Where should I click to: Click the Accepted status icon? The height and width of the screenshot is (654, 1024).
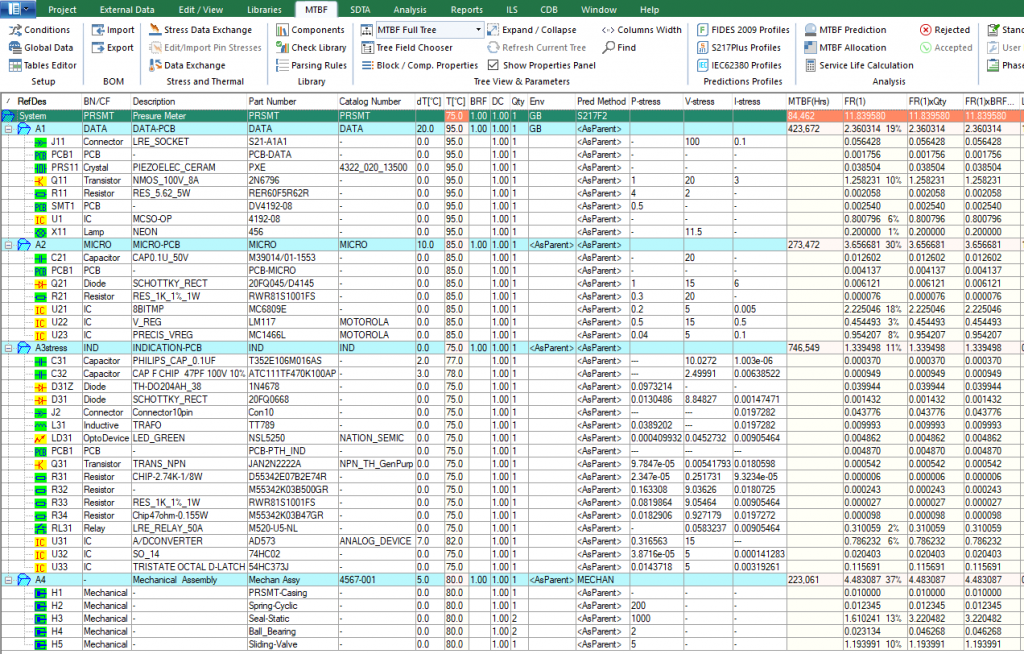(925, 48)
